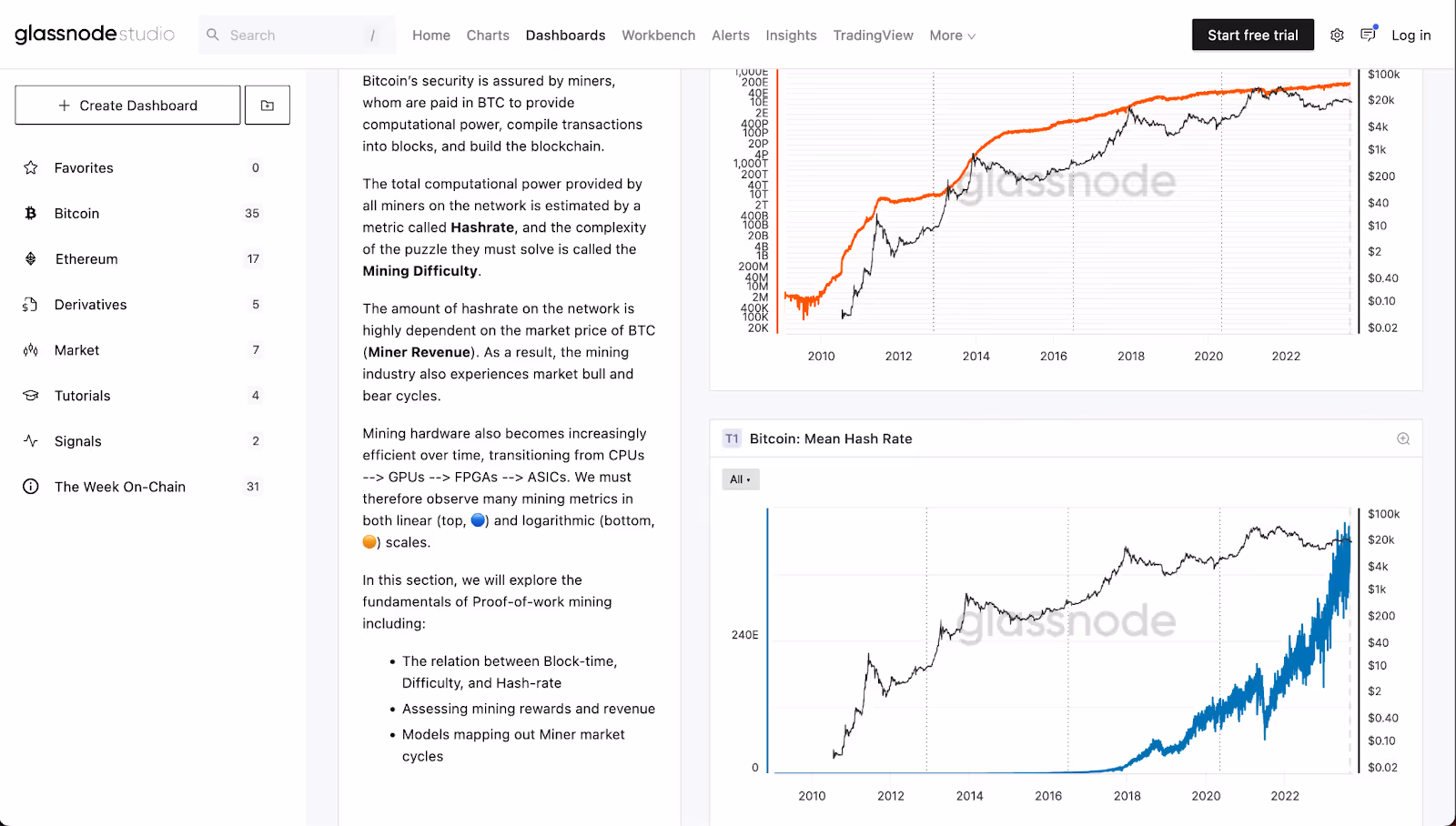
Task: Open the notifications bubble with blue dot
Action: pos(1368,35)
